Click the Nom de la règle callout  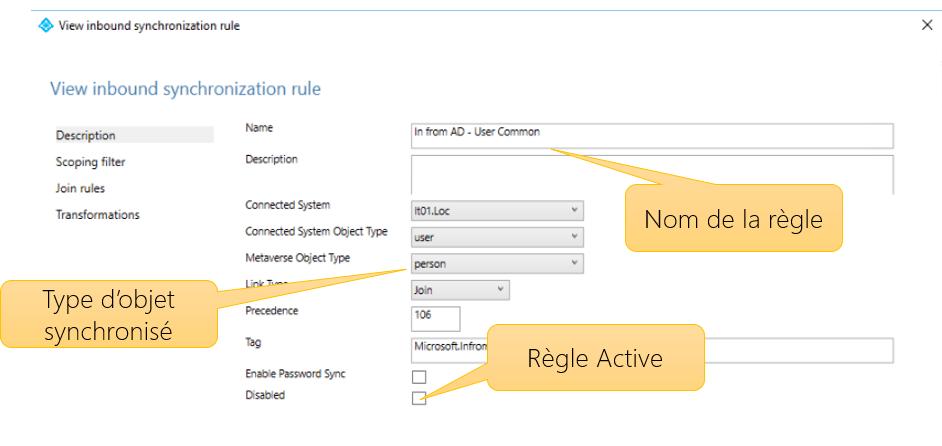(733, 219)
